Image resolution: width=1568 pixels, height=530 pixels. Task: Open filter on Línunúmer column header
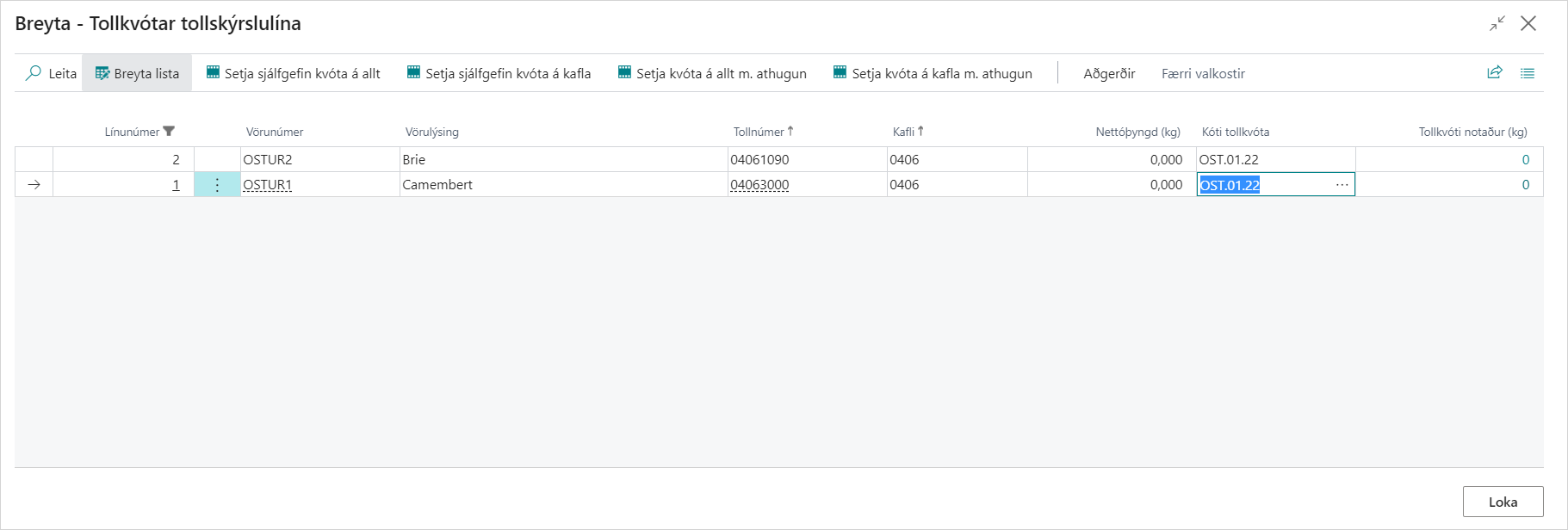169,132
